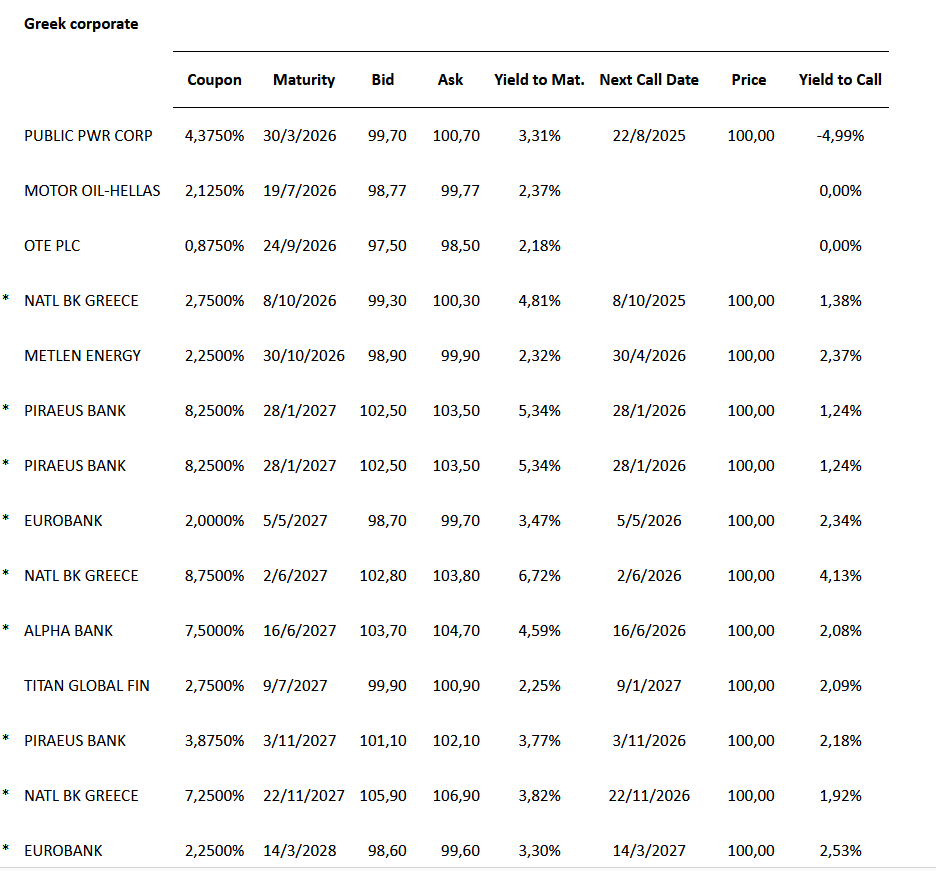Click the Bid column header
936x871 pixels.
coord(383,80)
